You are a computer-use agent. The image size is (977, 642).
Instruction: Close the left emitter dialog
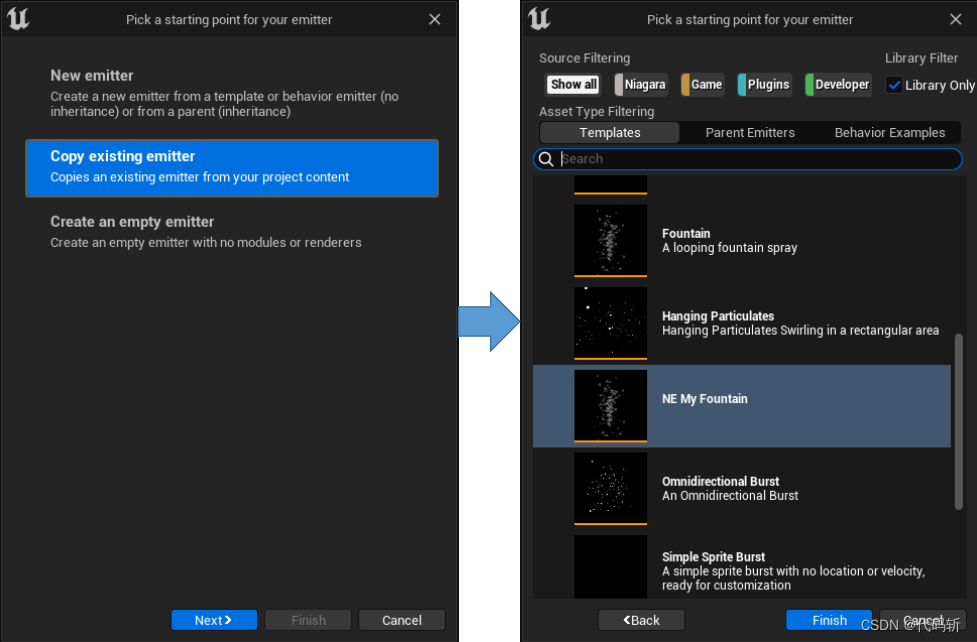pyautogui.click(x=435, y=19)
